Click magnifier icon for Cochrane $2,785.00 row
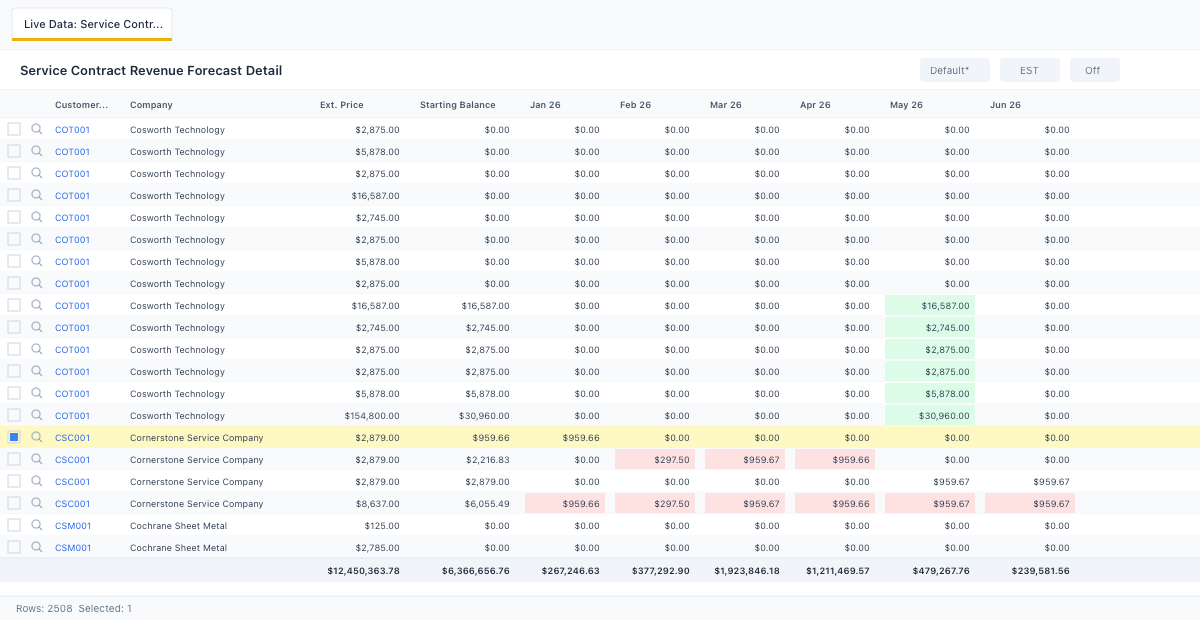This screenshot has height=620, width=1200. pos(37,547)
